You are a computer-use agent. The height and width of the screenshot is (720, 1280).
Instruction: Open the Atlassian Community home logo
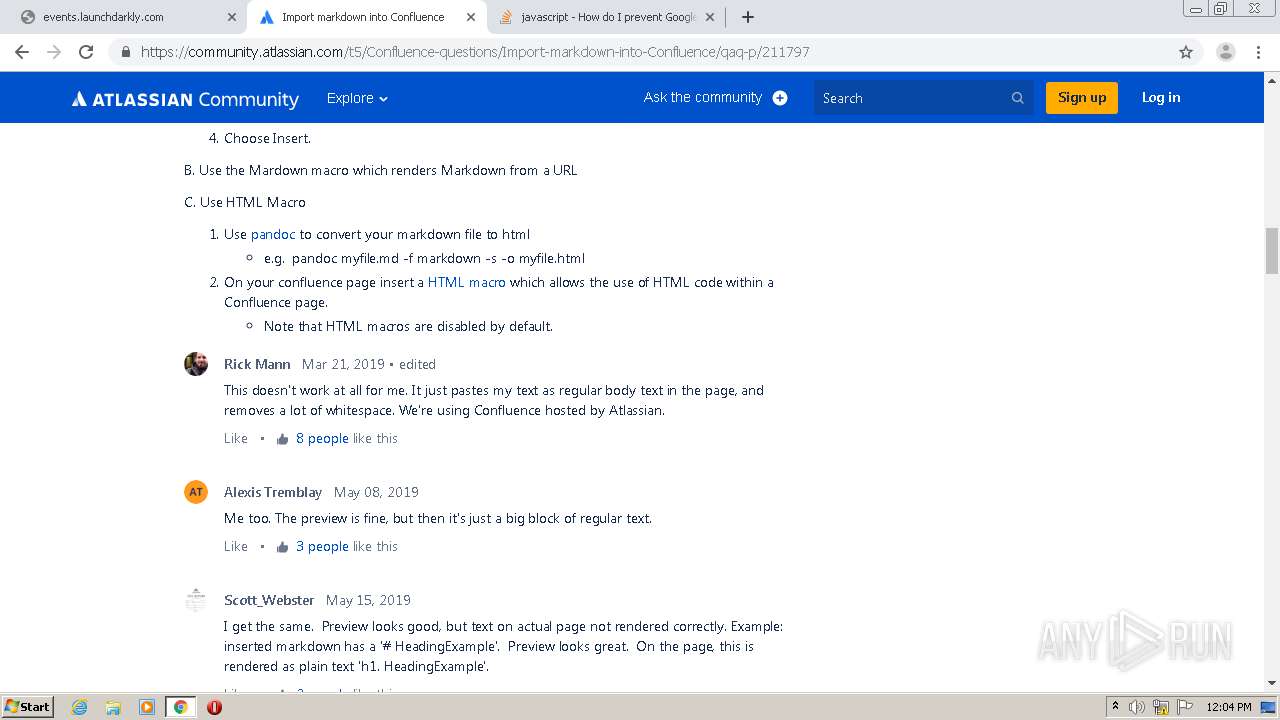(x=185, y=98)
